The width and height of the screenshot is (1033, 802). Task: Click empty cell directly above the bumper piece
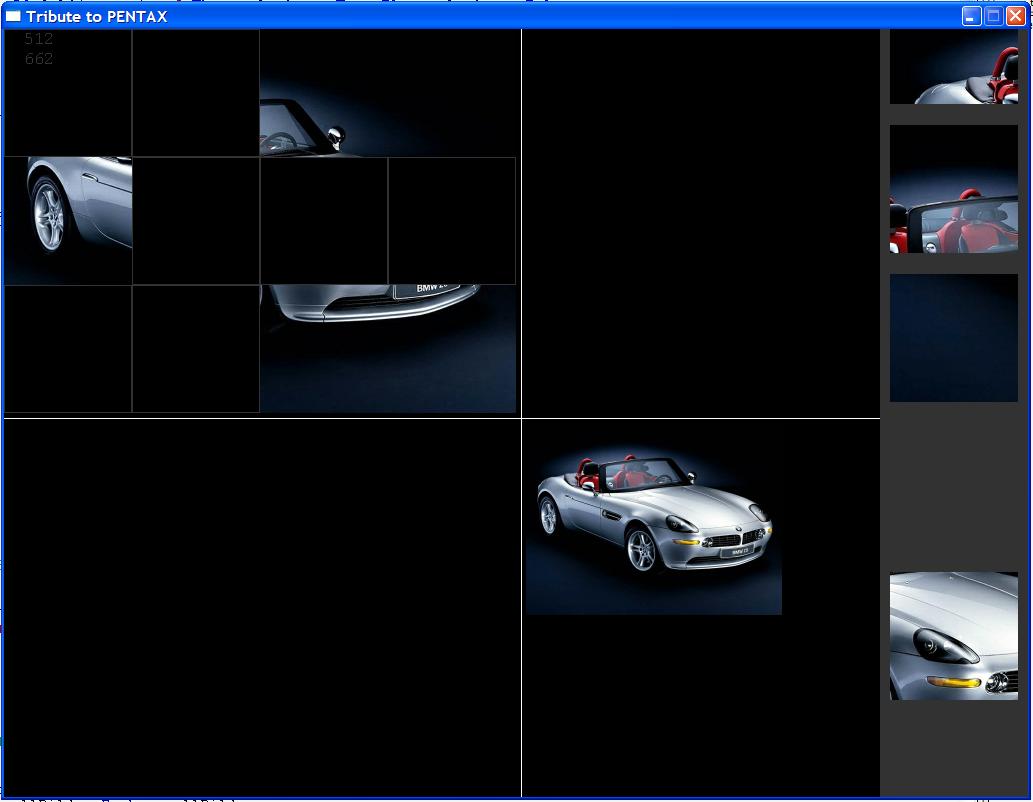point(324,220)
